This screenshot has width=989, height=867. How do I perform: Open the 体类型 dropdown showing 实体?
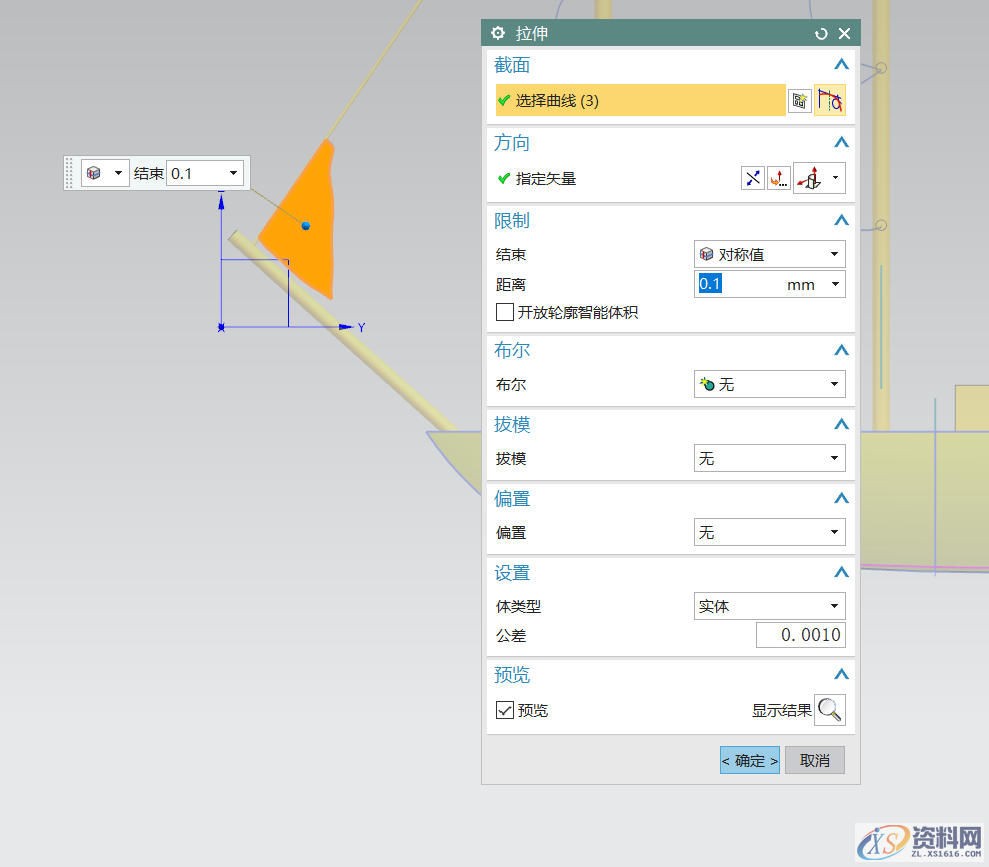coord(833,606)
